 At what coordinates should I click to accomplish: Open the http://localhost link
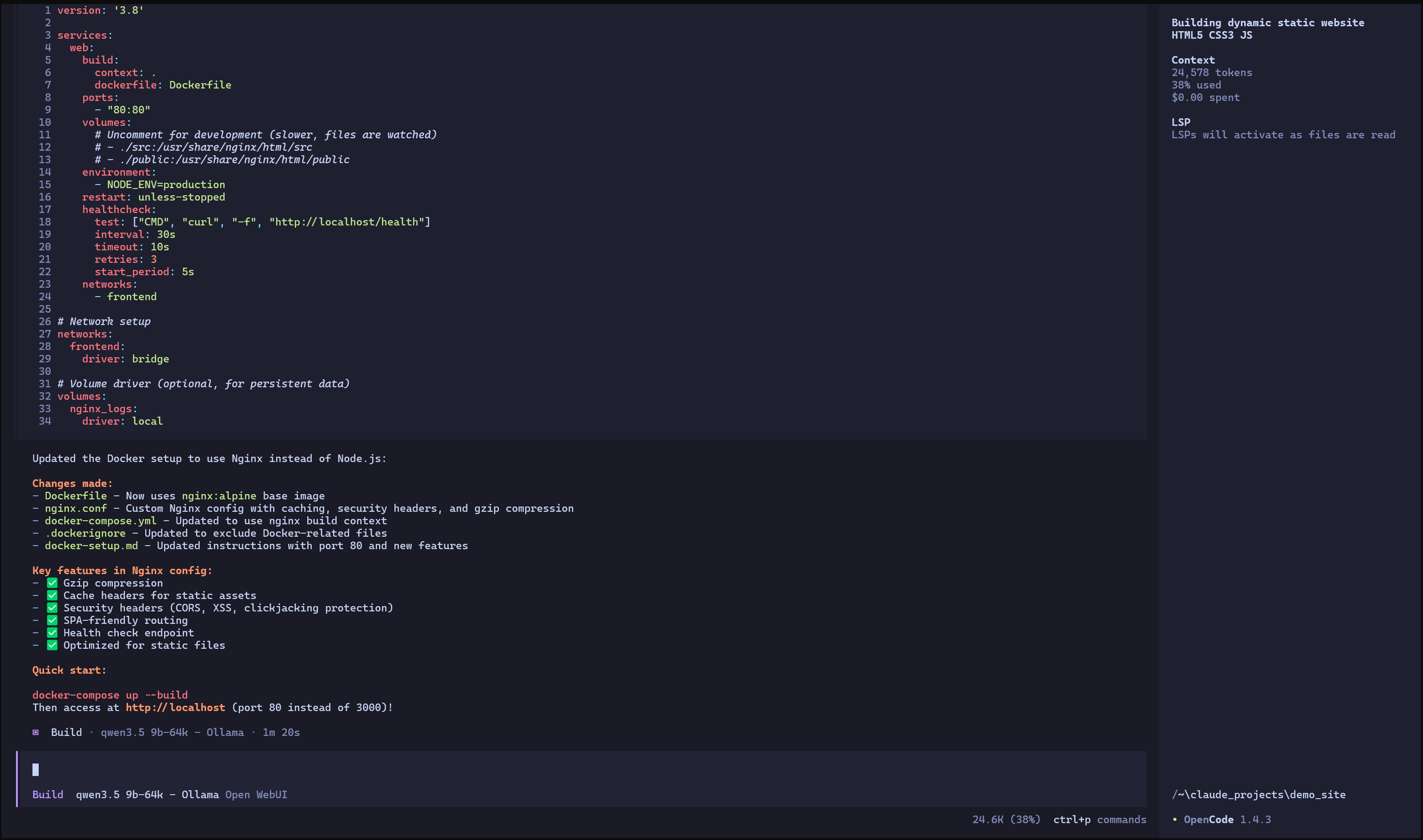(x=176, y=707)
